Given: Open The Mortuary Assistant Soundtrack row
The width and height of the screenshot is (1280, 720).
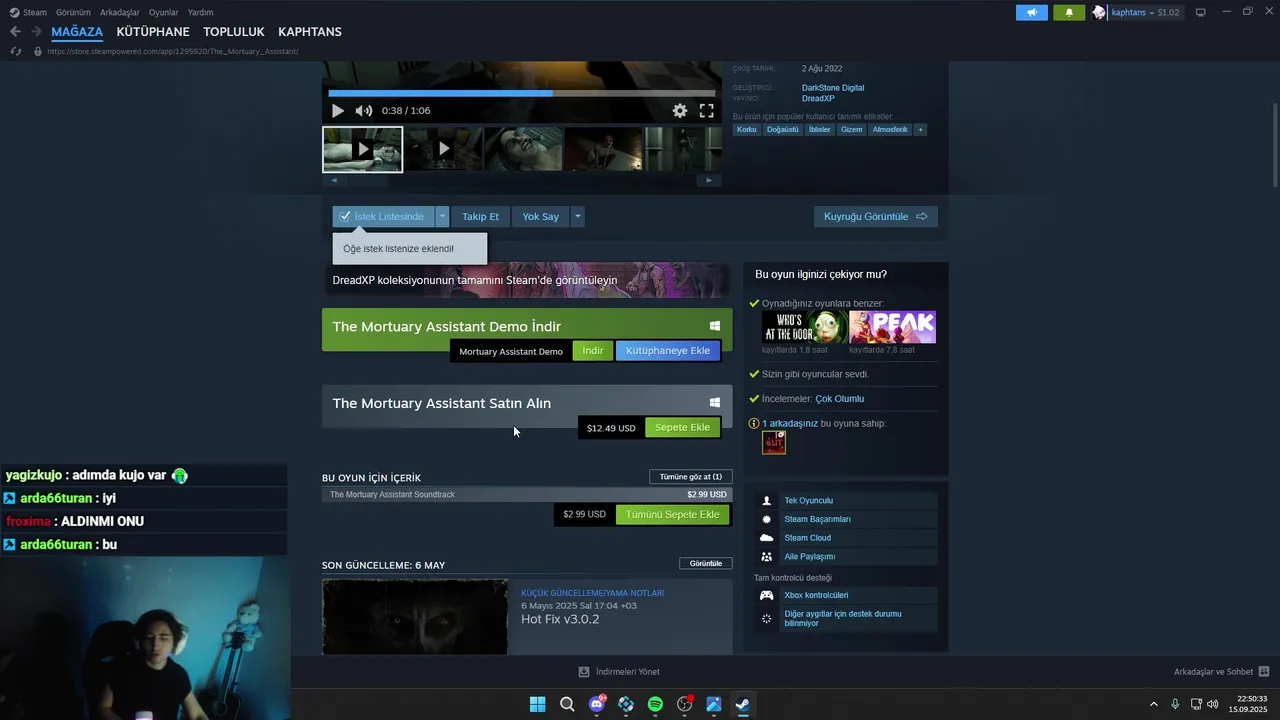Looking at the screenshot, I should click(527, 495).
